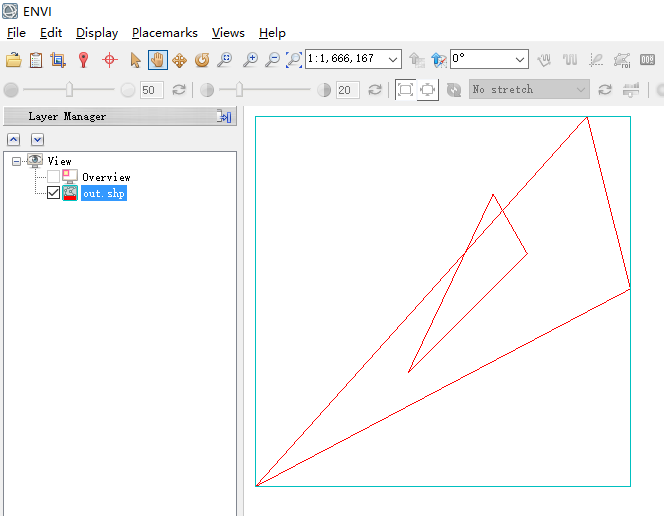
Task: Open the Placemarks menu
Action: coord(164,33)
